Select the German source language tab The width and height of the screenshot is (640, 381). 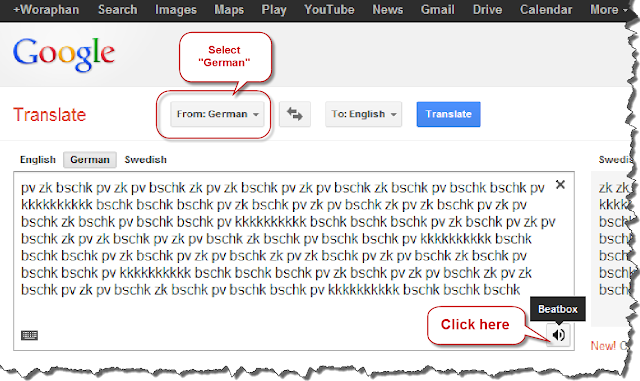coord(90,160)
